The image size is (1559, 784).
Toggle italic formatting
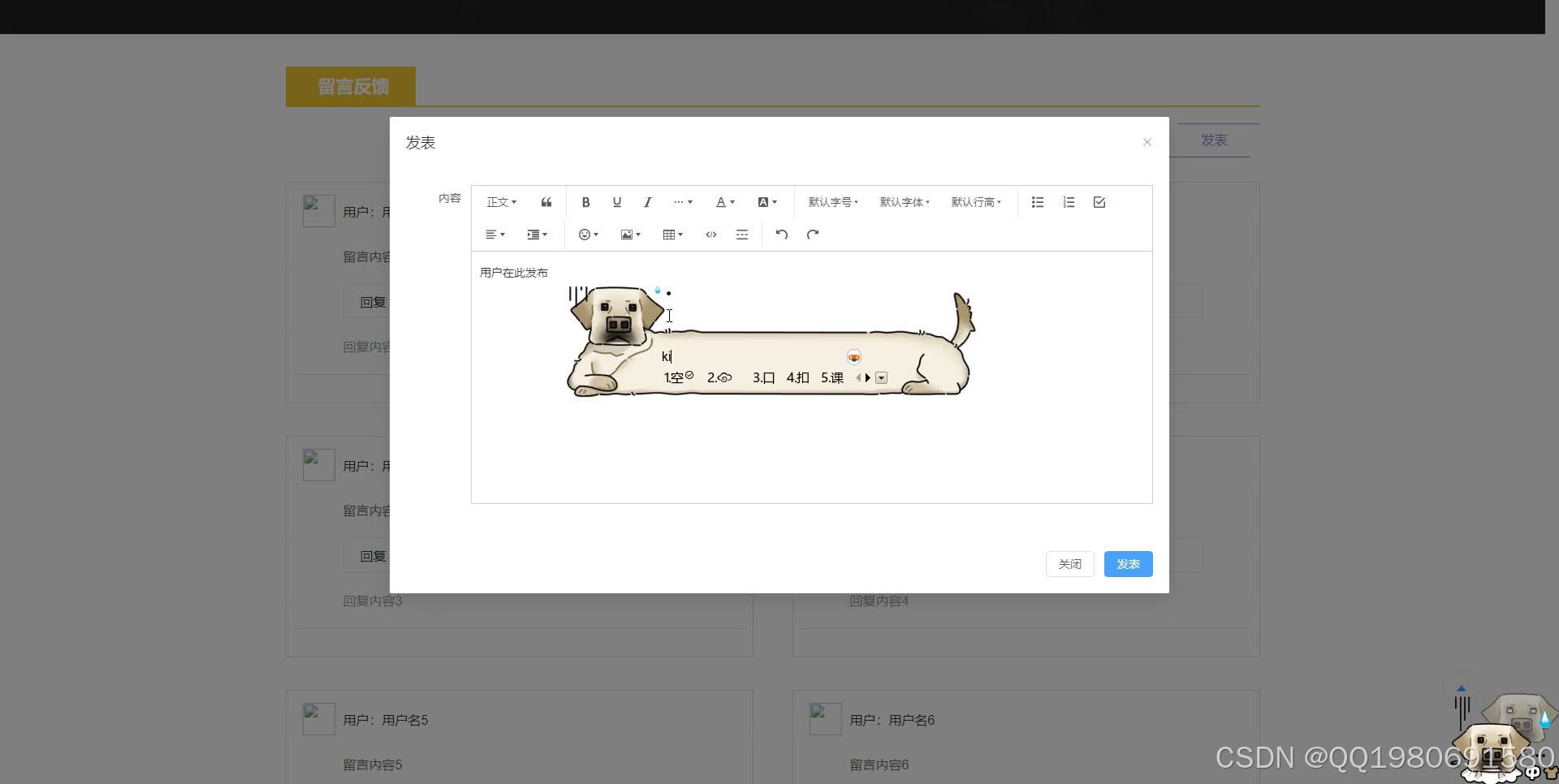tap(647, 202)
